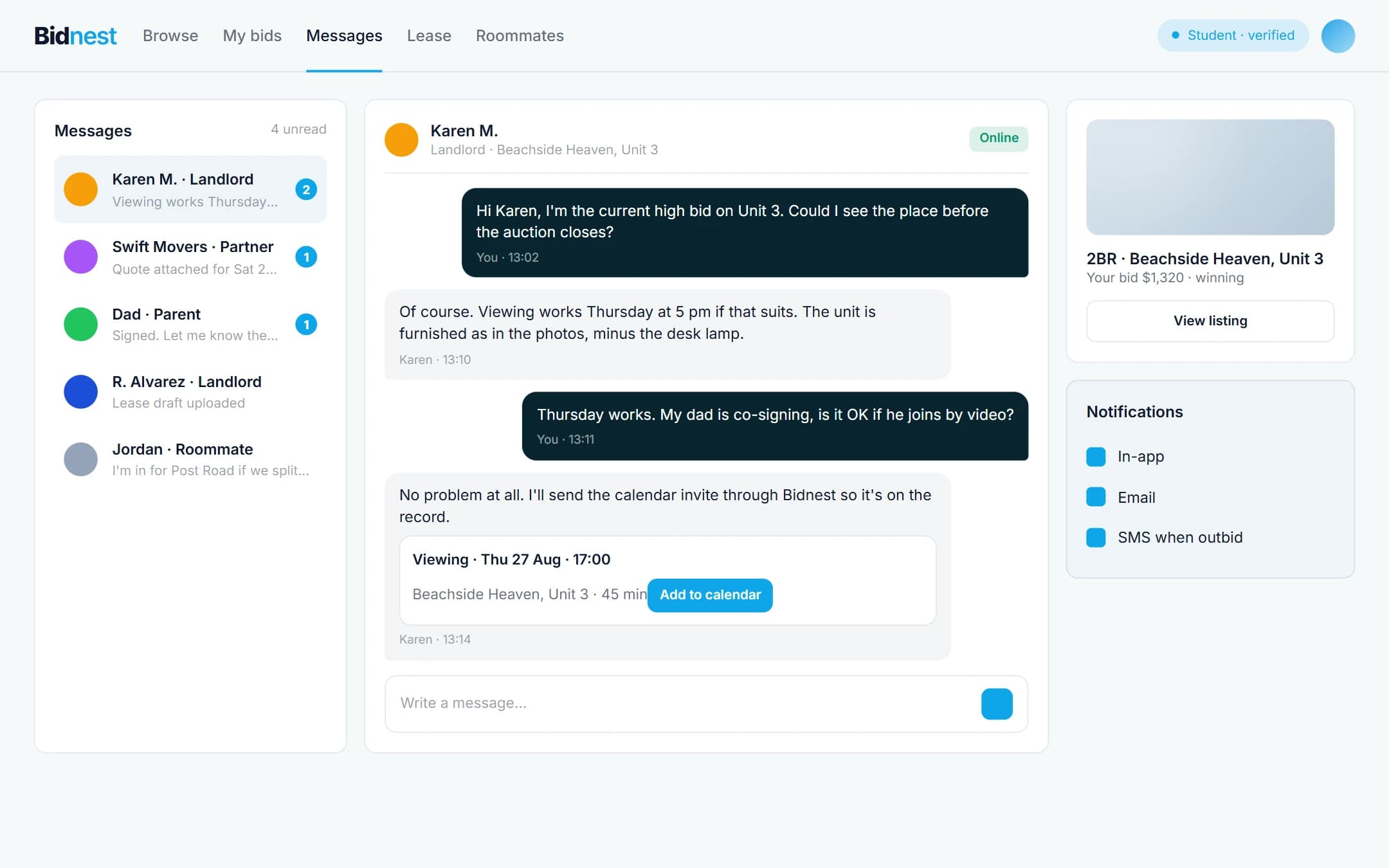Click the Viewing Thu 27 Aug 17:00 title
The height and width of the screenshot is (868, 1389).
point(511,559)
